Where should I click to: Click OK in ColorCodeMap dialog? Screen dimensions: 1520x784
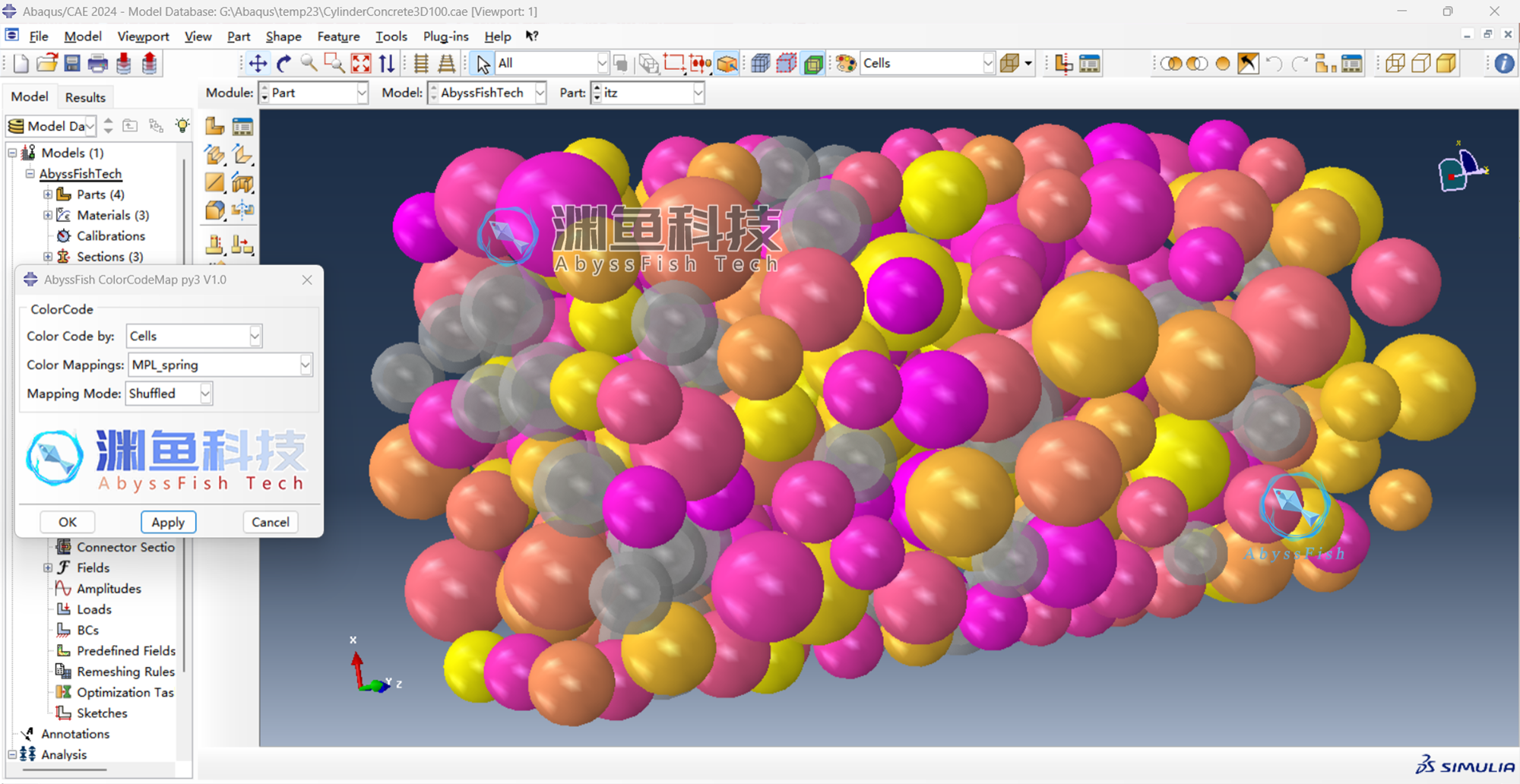coord(68,522)
